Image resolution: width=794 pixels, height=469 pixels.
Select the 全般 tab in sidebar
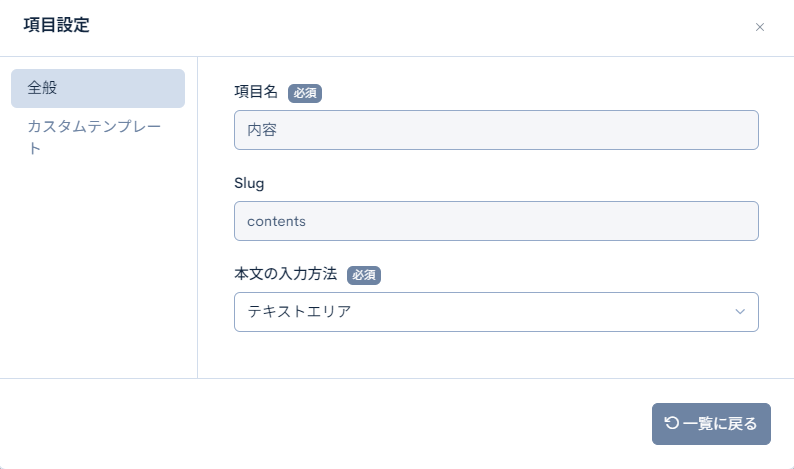pos(97,88)
